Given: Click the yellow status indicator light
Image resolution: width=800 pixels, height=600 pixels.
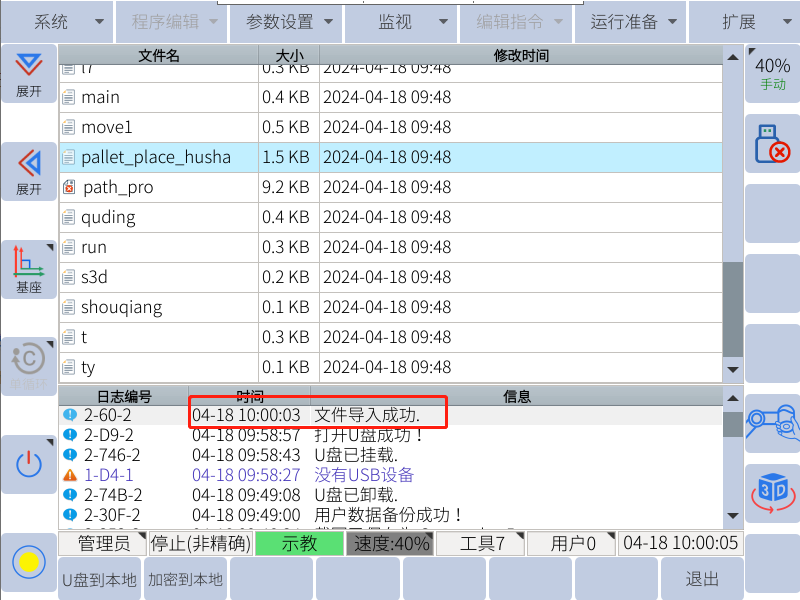Looking at the screenshot, I should pos(28,562).
